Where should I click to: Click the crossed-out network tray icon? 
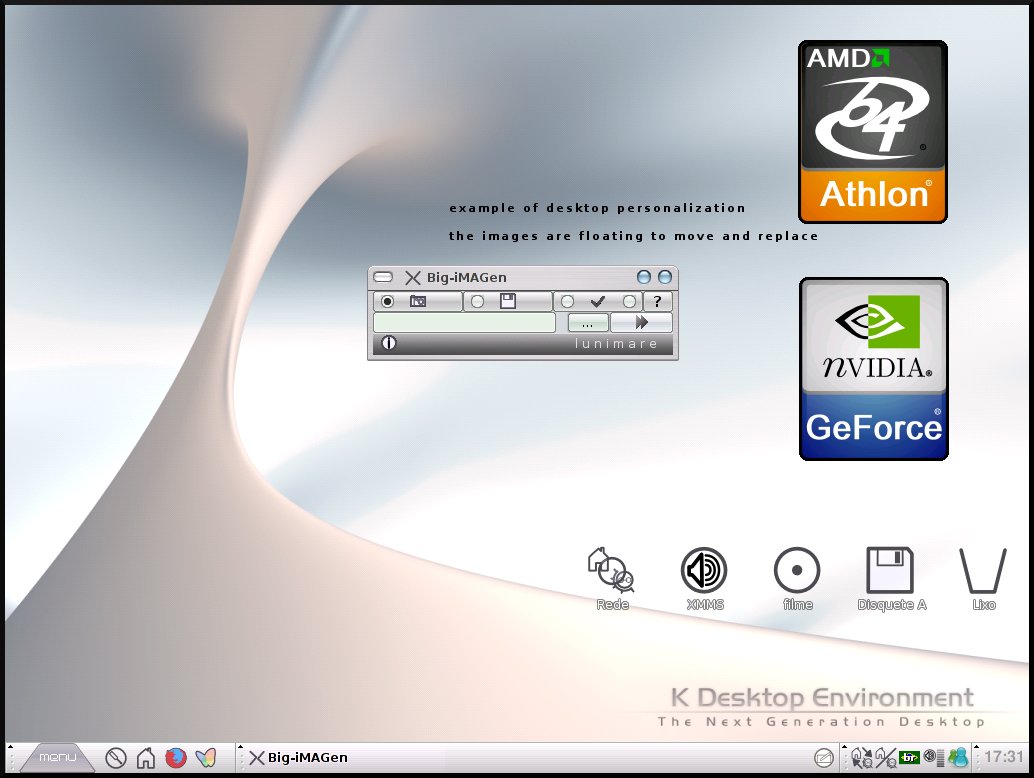coord(886,758)
